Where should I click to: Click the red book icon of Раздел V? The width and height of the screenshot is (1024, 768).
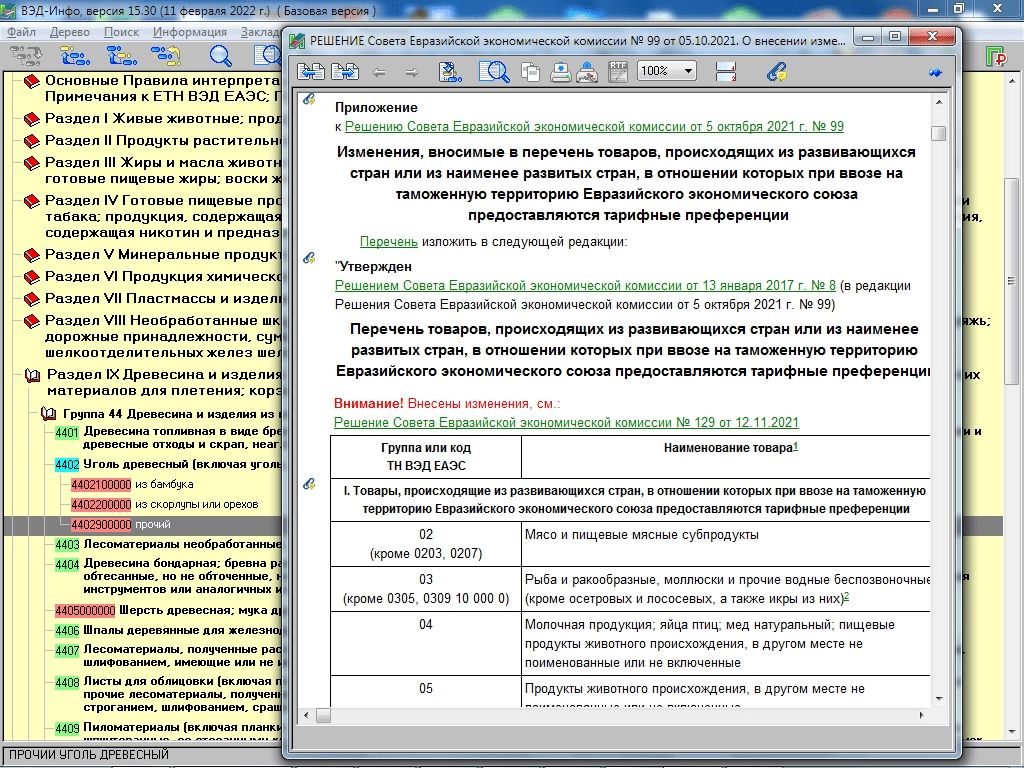[31, 255]
